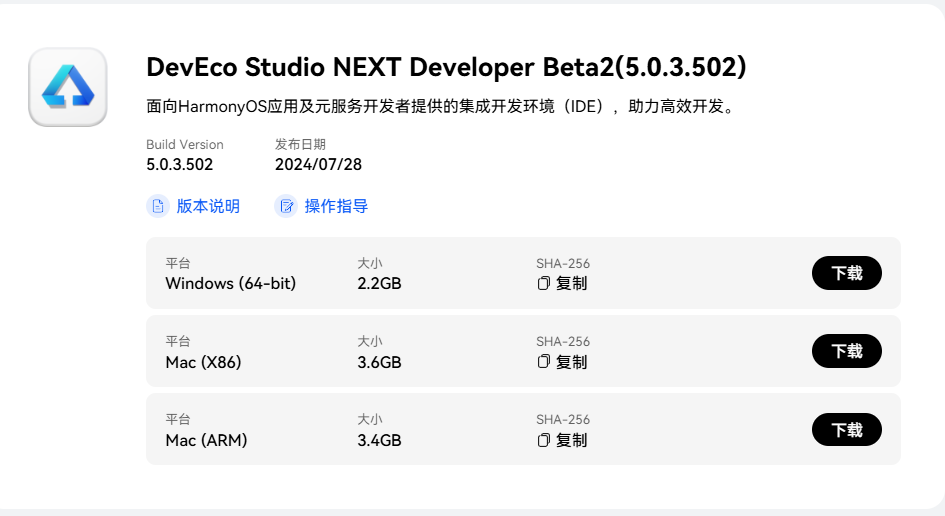Copy SHA-256 via 复制 text for Mac (ARM)
Viewport: 945px width, 516px height.
(x=571, y=440)
